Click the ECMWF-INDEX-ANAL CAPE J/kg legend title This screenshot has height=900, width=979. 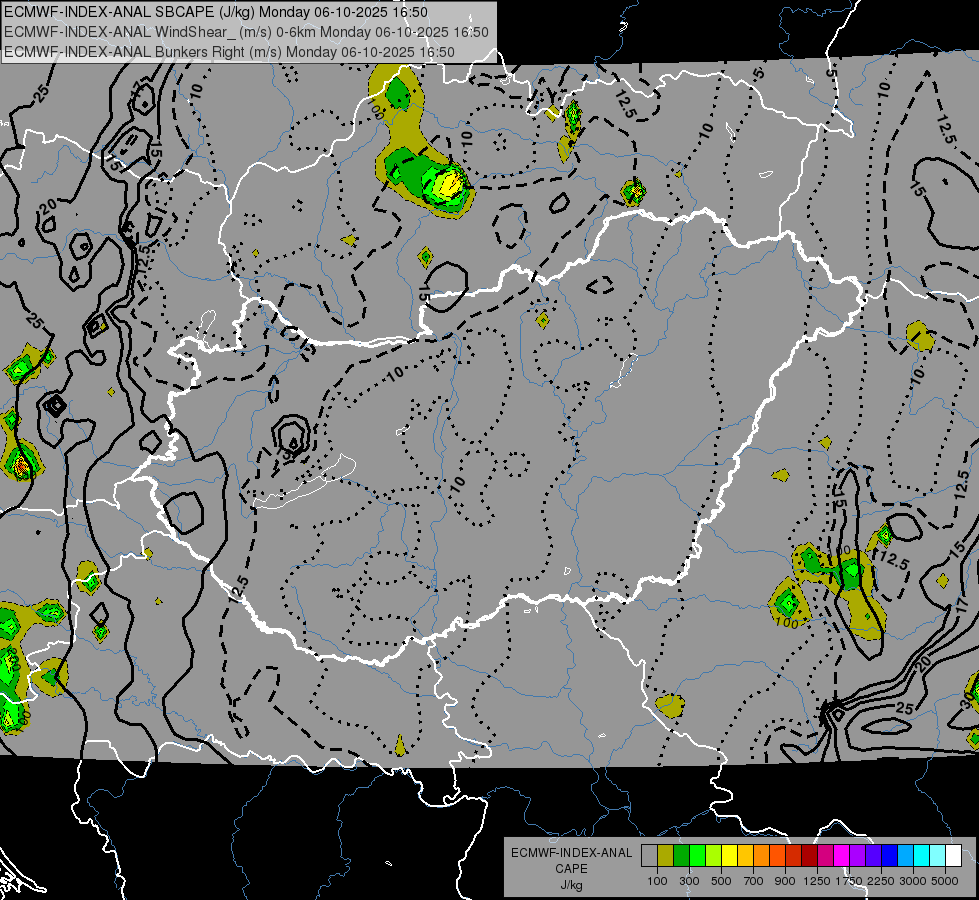(x=571, y=868)
